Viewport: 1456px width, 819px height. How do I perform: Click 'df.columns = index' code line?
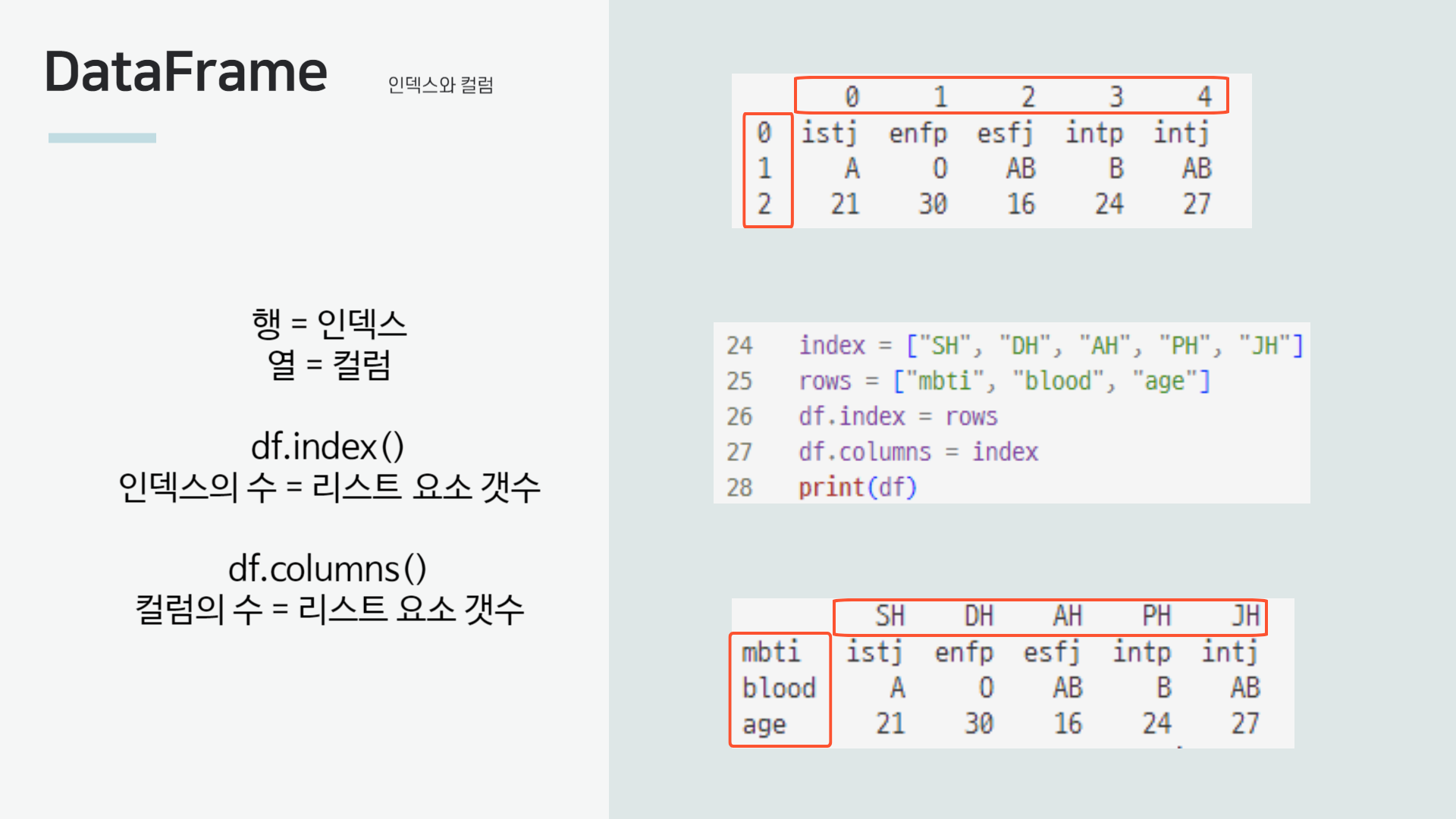[x=918, y=452]
